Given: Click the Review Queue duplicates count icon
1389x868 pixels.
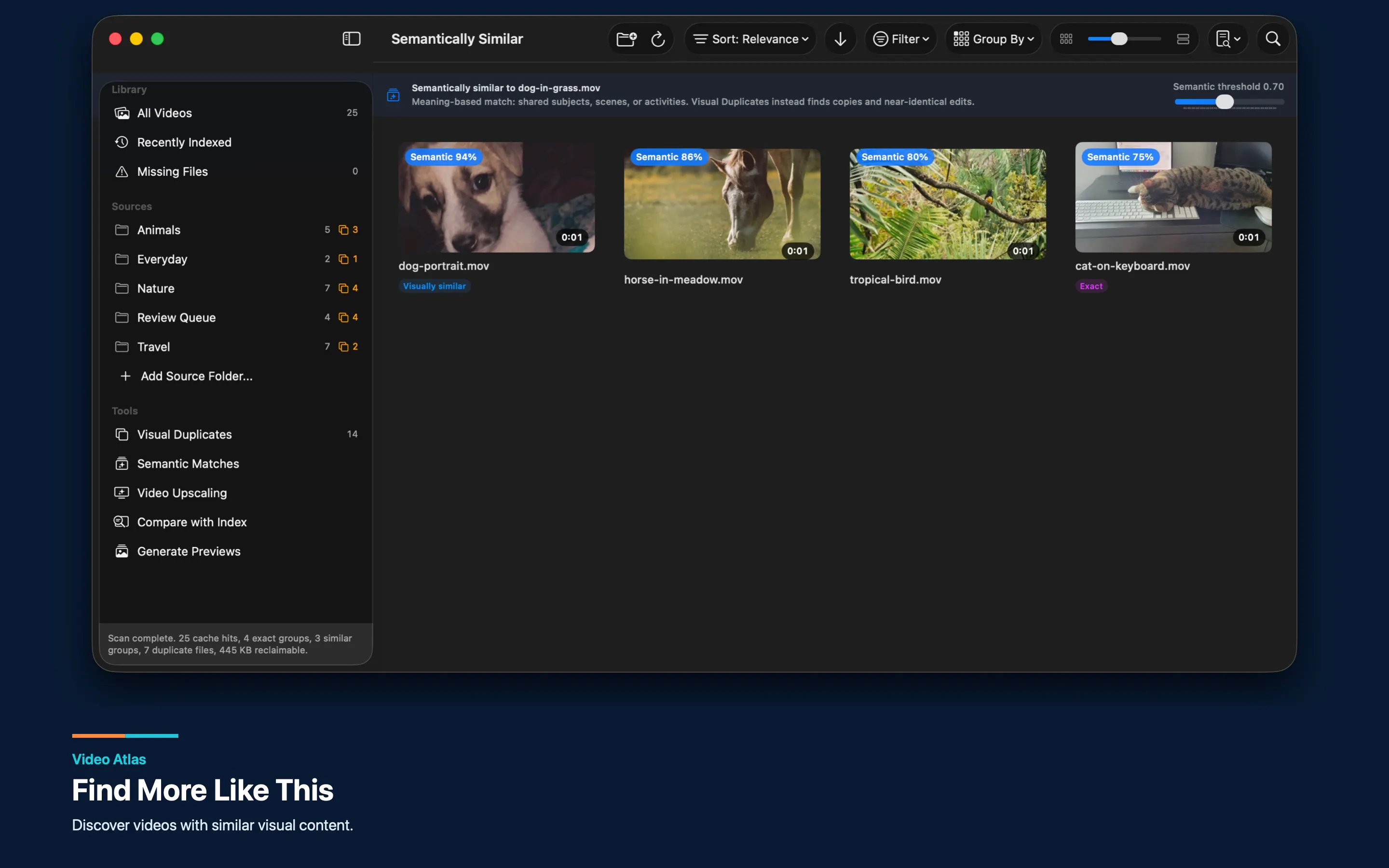Looking at the screenshot, I should pyautogui.click(x=344, y=317).
